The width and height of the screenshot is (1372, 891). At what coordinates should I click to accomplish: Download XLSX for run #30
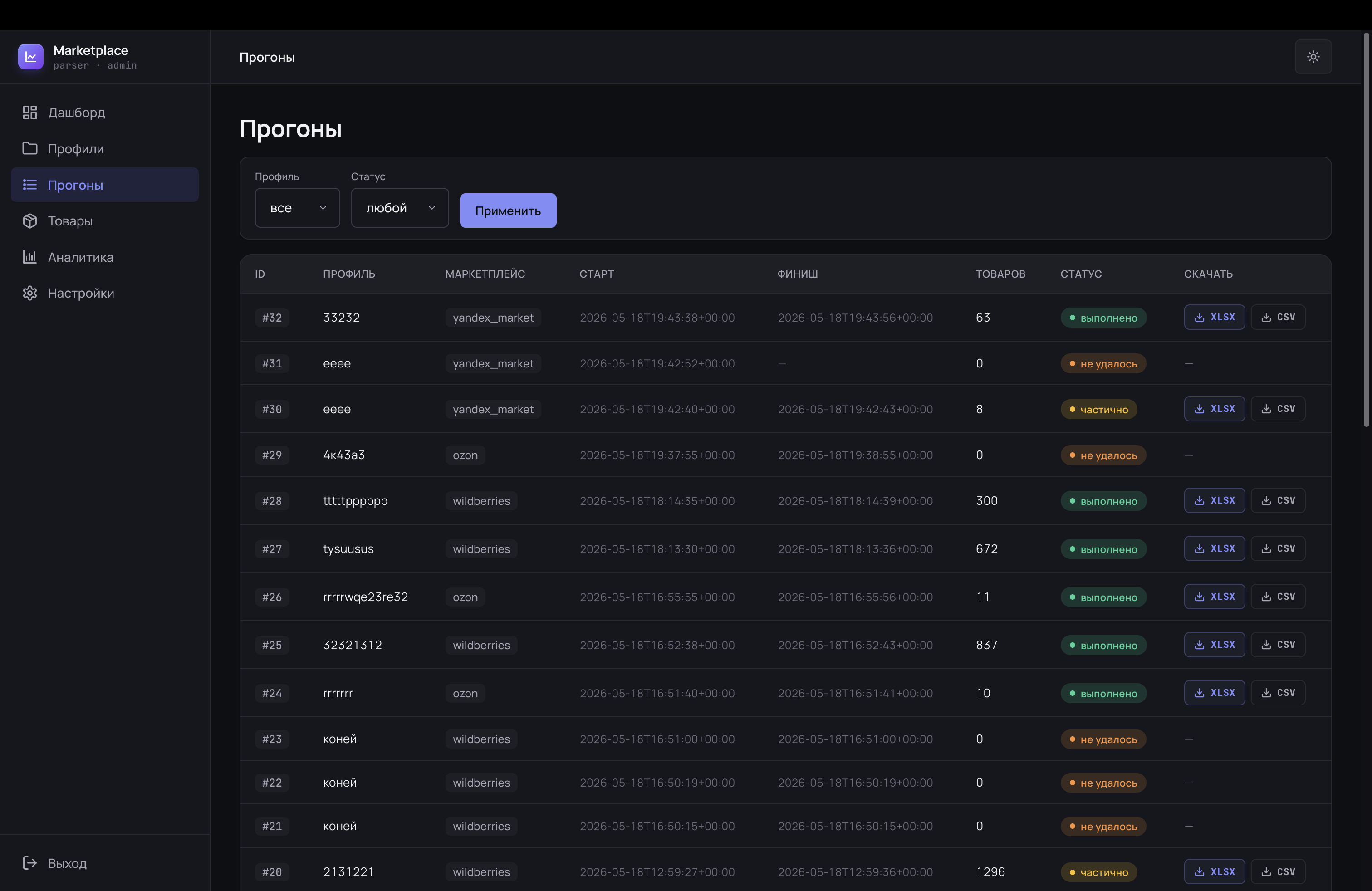(x=1214, y=409)
